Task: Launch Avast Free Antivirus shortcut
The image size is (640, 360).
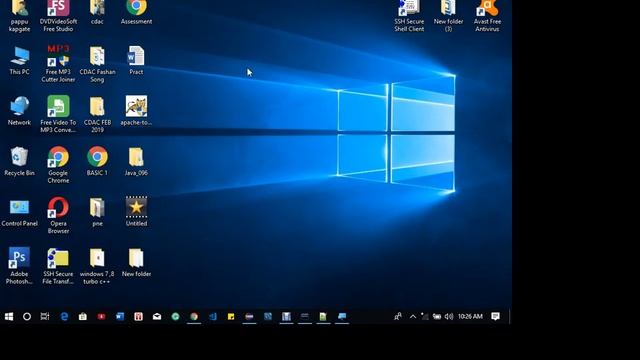Action: tap(487, 16)
